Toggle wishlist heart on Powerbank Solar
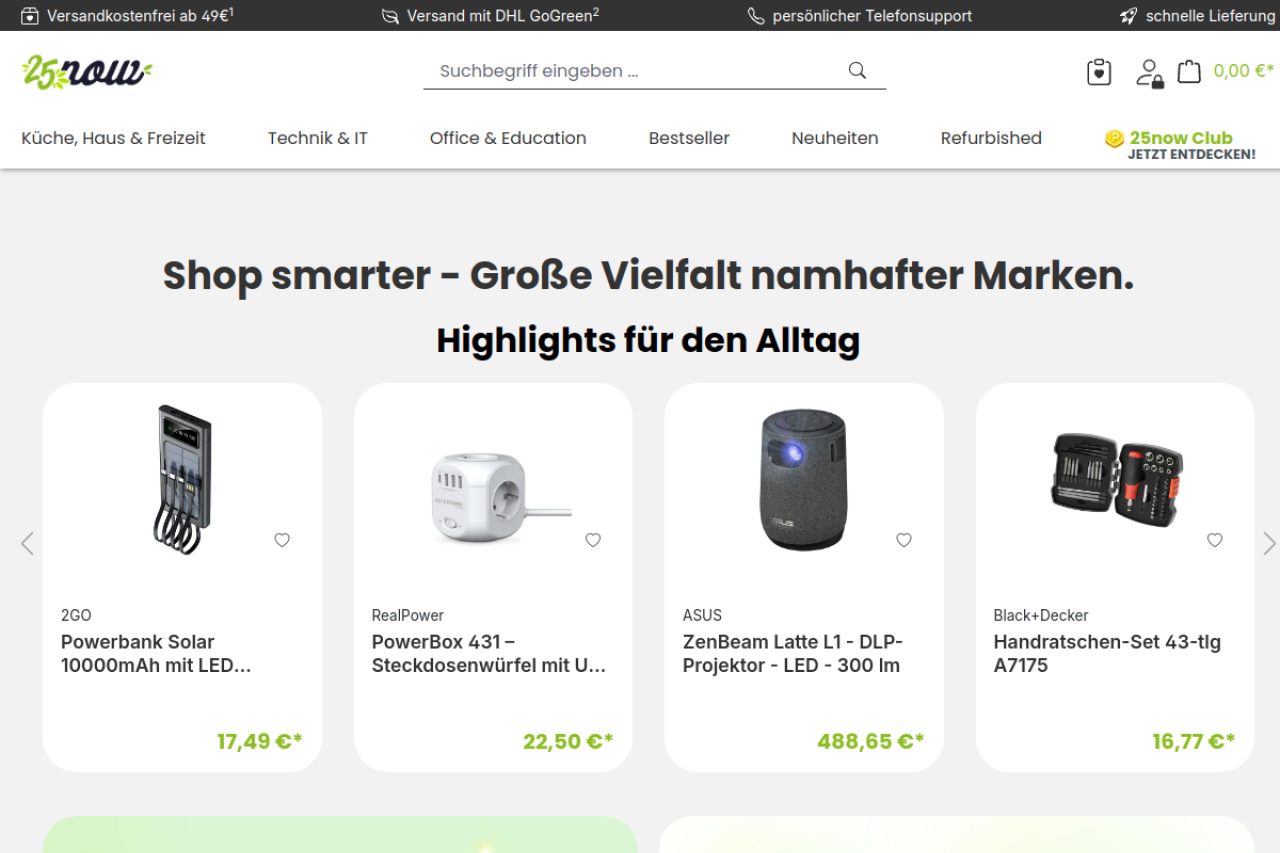 coord(282,540)
